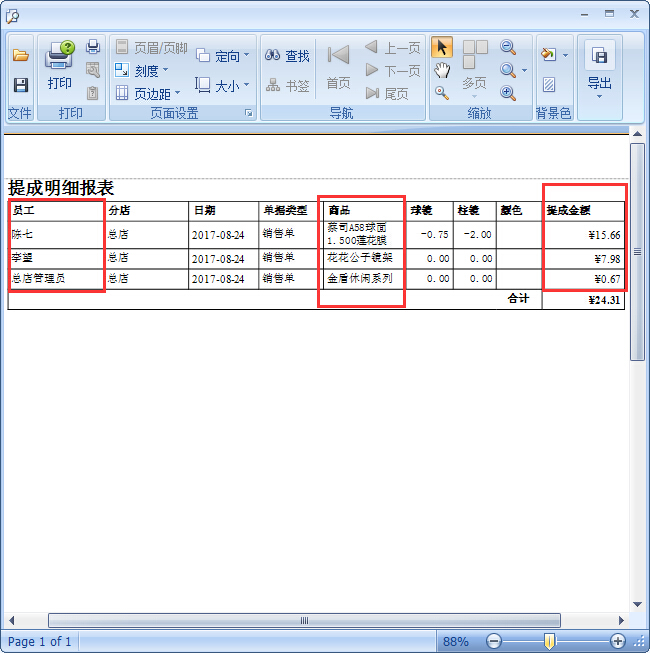Open the 导出 export dropdown
The image size is (650, 653).
[x=599, y=70]
